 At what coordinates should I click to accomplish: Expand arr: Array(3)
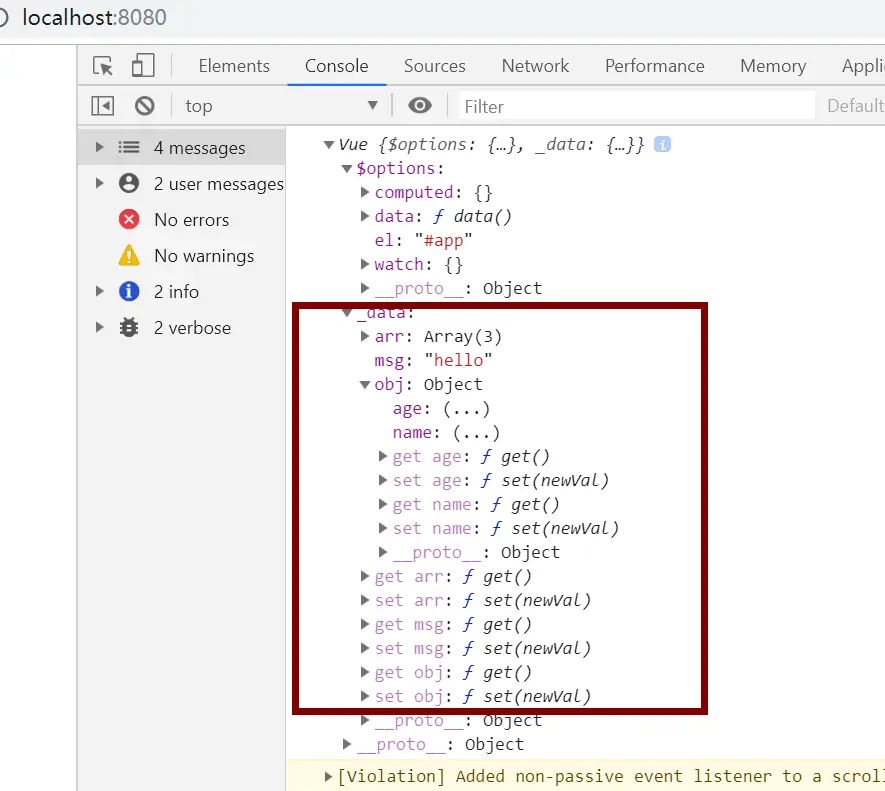coord(365,336)
